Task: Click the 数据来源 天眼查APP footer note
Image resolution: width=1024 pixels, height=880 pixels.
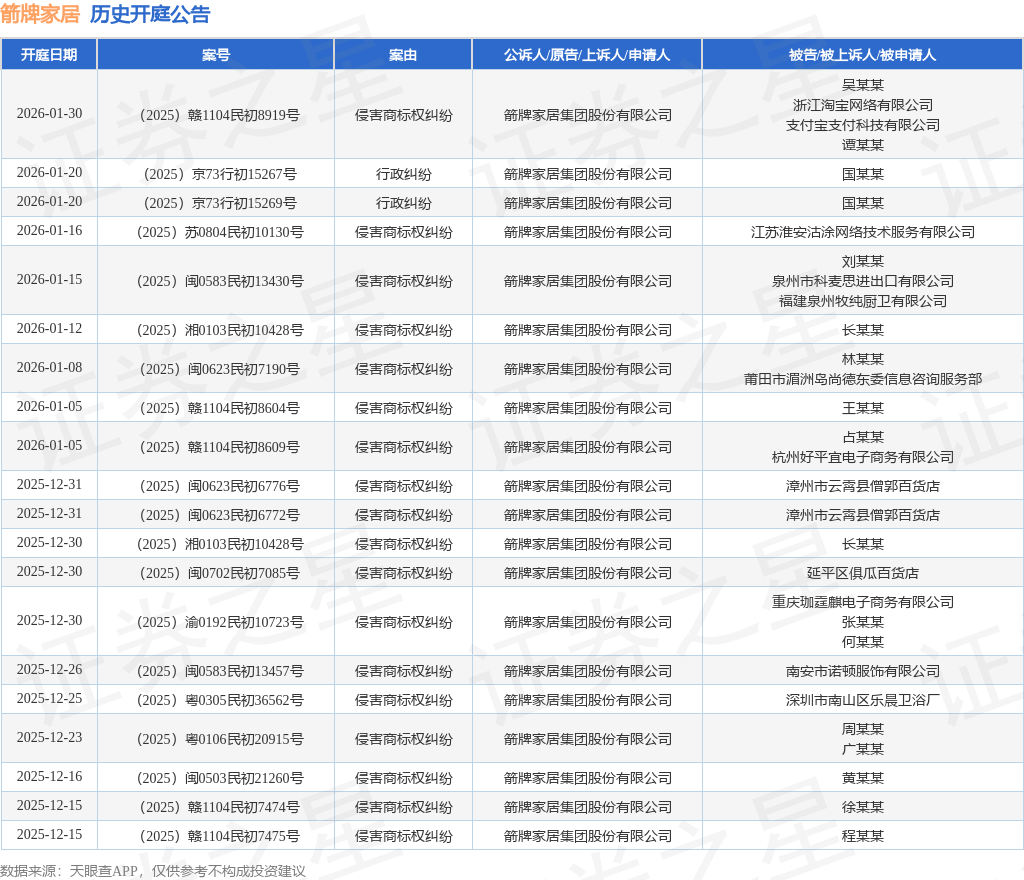Action: [x=153, y=871]
